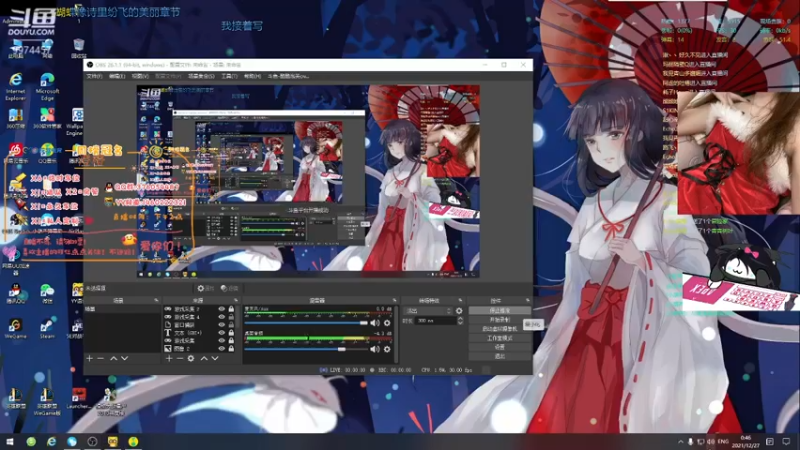Adjust the first mixer channel volume slider
Viewport: 800px width, 450px height.
(306, 323)
